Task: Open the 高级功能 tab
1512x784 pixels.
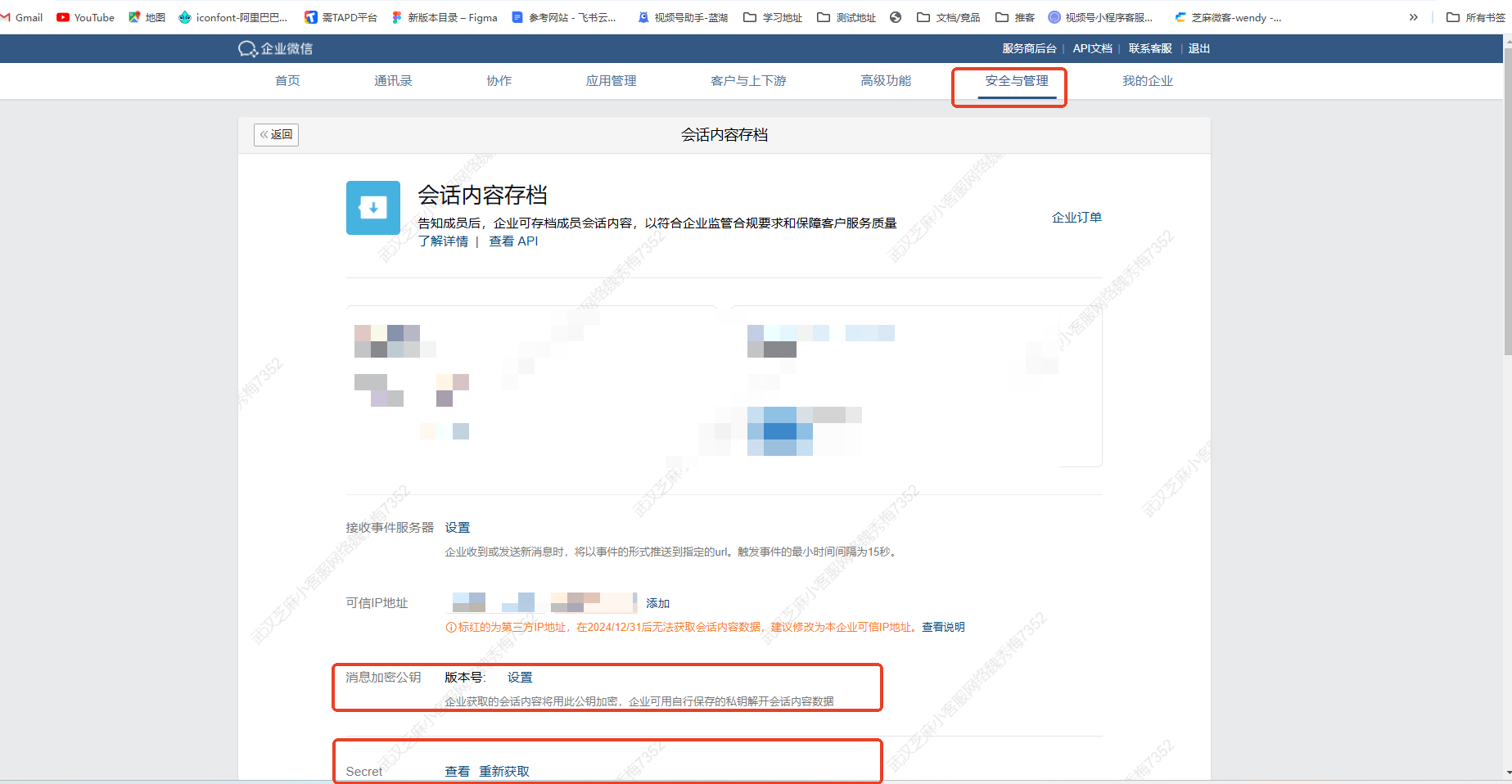Action: [x=886, y=80]
